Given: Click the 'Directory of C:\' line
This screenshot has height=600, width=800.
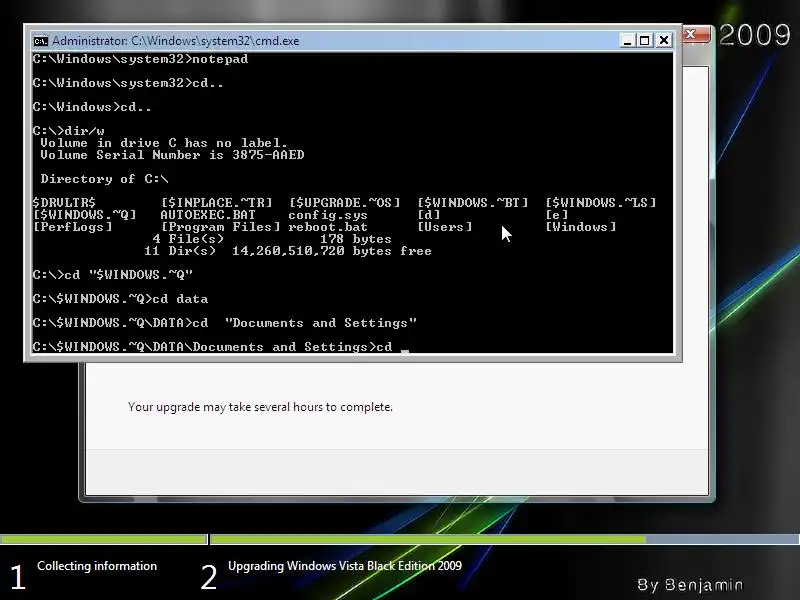Looking at the screenshot, I should pos(104,179).
